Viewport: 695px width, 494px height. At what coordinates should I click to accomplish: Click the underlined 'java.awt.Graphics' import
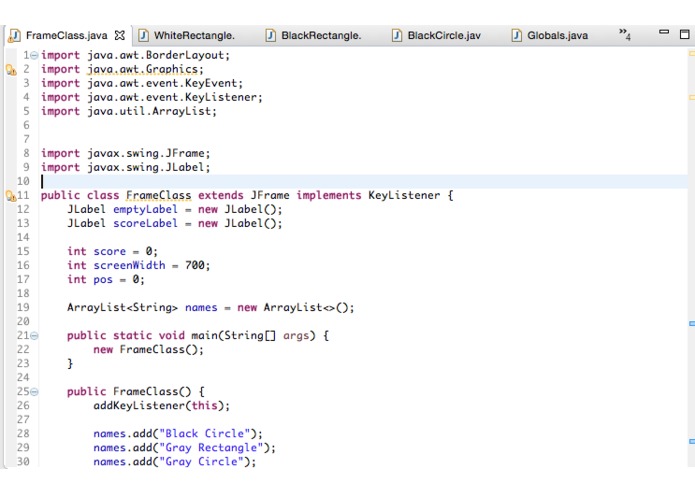(143, 70)
